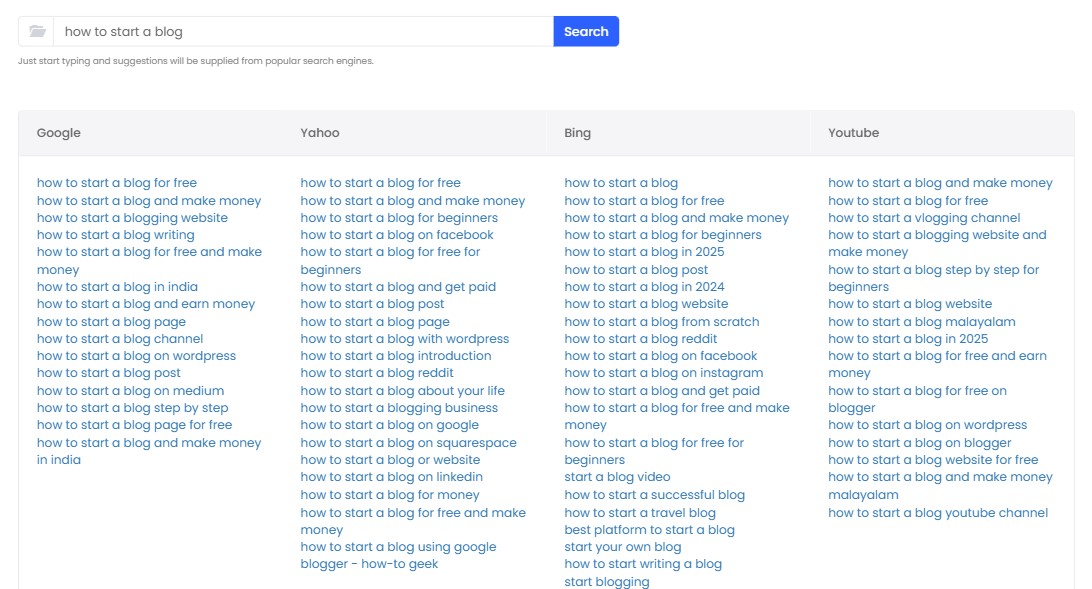Open Yahoo suggestion 'how to start a blog on squarespace'
Screen dimensions: 1092x589
[x=408, y=443]
